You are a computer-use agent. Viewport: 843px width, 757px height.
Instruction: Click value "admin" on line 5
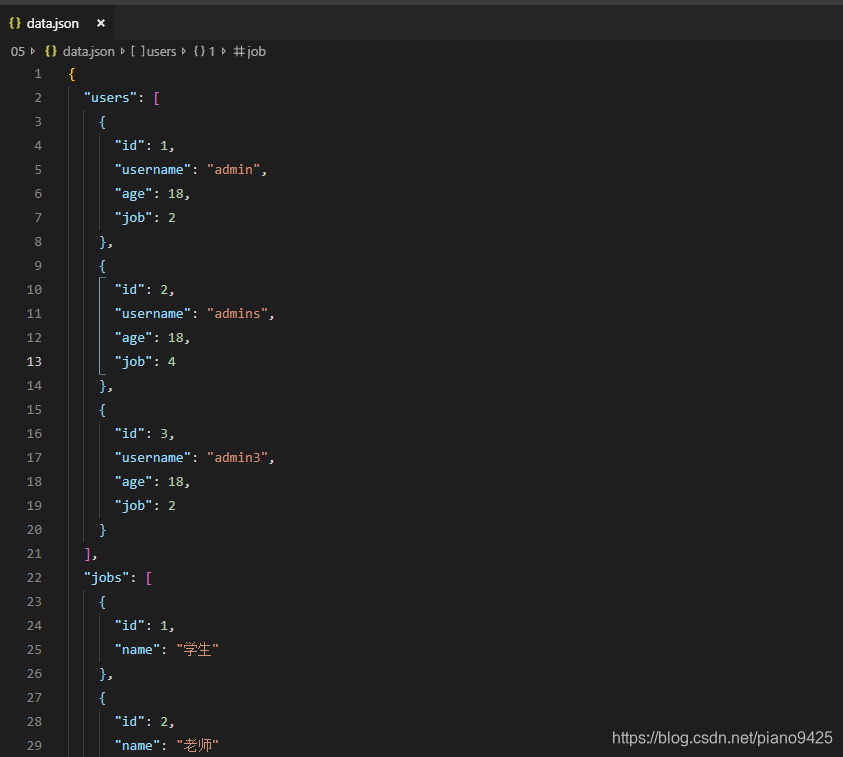[233, 170]
